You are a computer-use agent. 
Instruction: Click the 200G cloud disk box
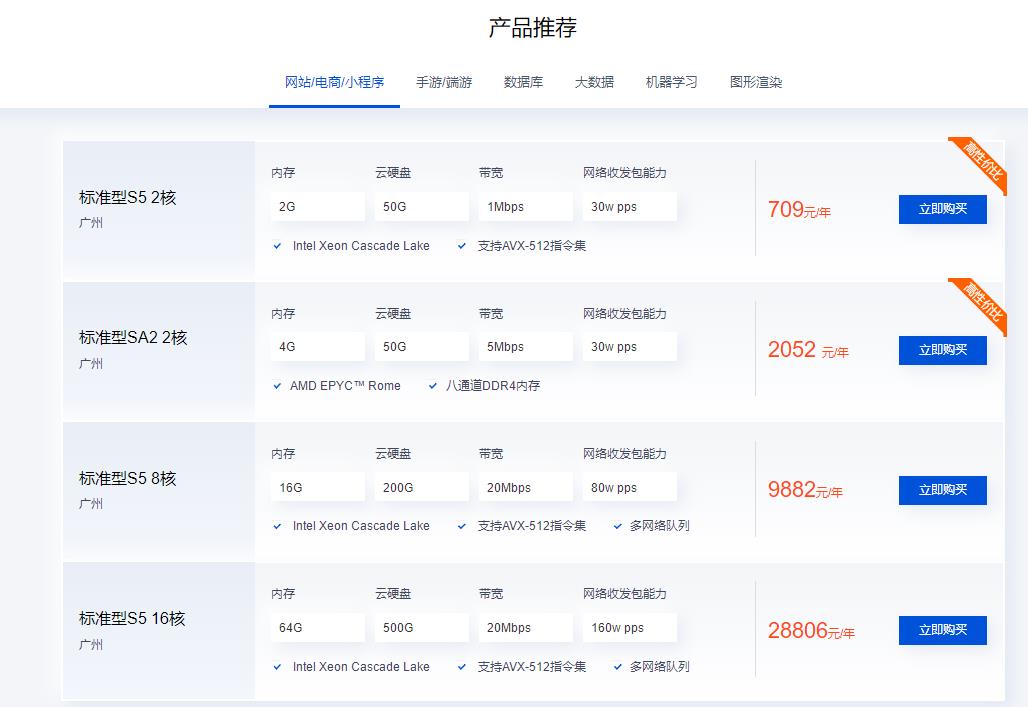(x=422, y=488)
